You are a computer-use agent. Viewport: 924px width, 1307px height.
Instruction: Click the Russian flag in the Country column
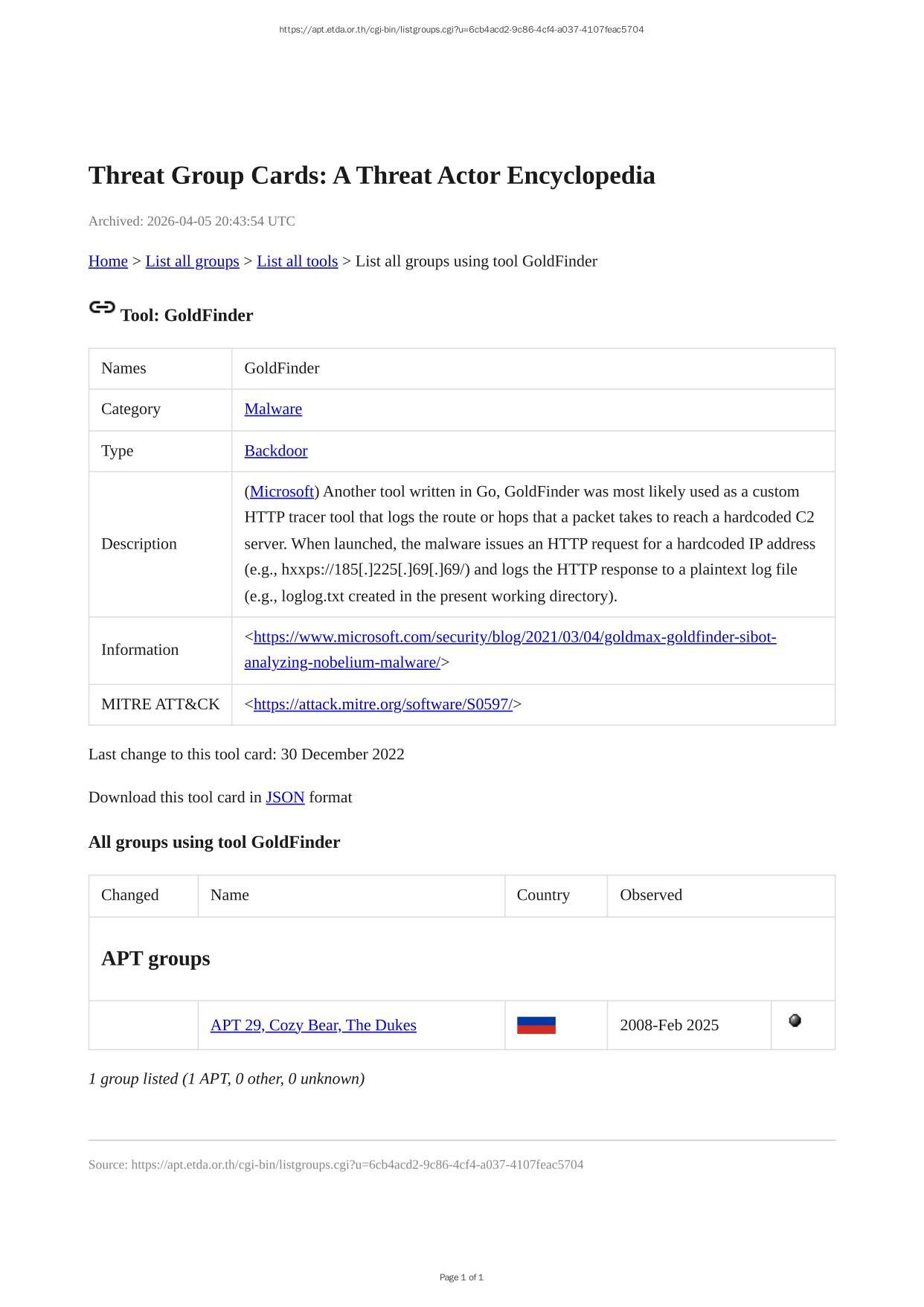click(x=536, y=1025)
